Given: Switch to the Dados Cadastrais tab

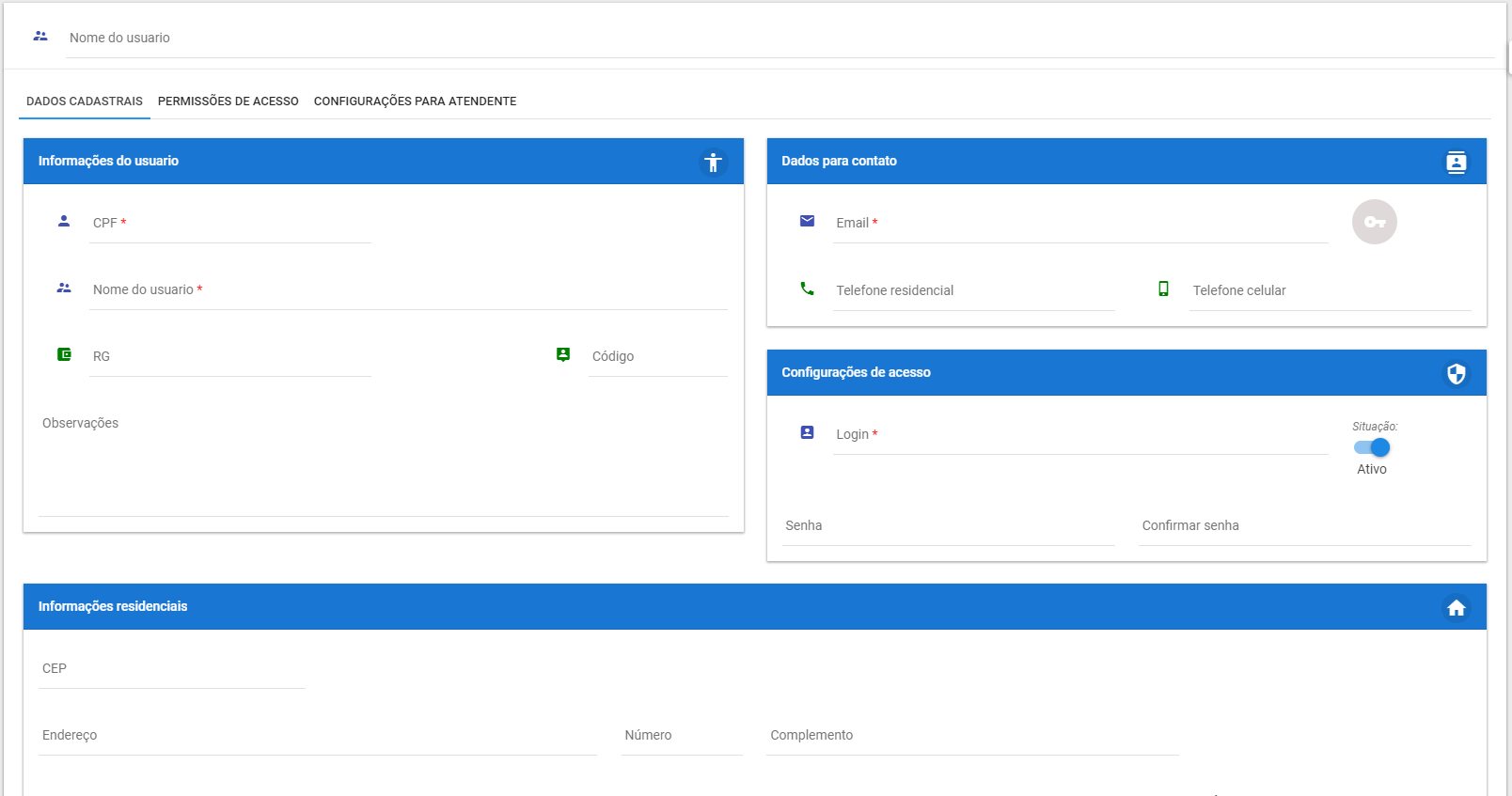Looking at the screenshot, I should (85, 101).
